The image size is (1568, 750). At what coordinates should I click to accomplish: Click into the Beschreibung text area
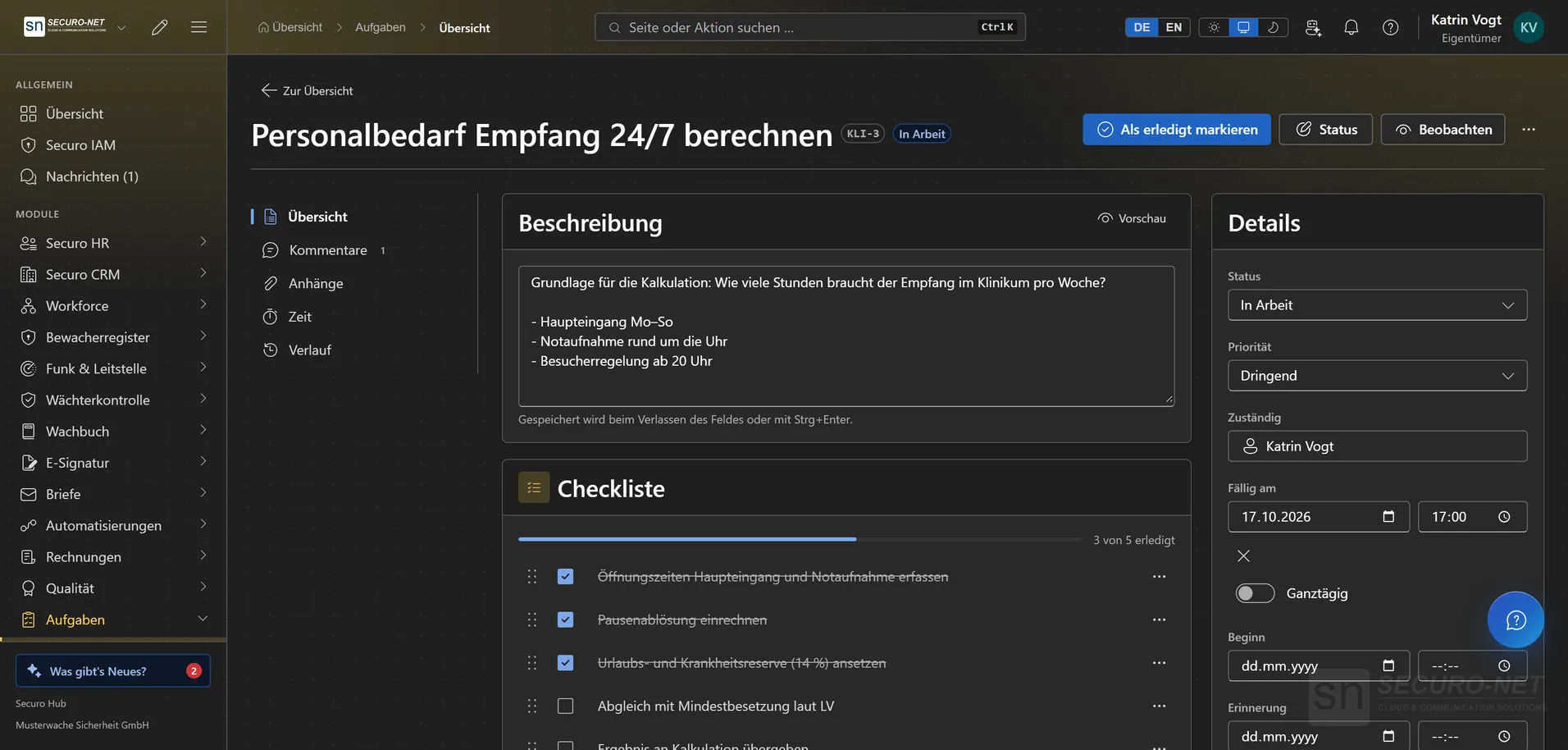point(846,336)
